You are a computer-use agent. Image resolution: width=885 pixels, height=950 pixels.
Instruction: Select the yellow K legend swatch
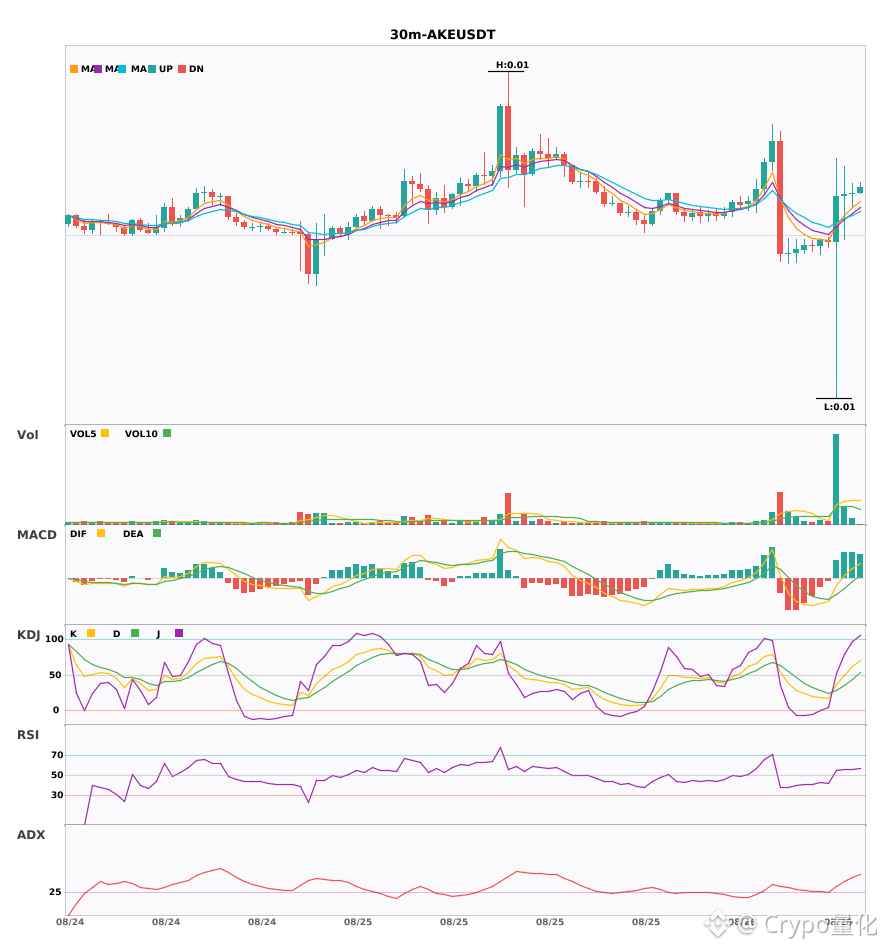tap(91, 633)
